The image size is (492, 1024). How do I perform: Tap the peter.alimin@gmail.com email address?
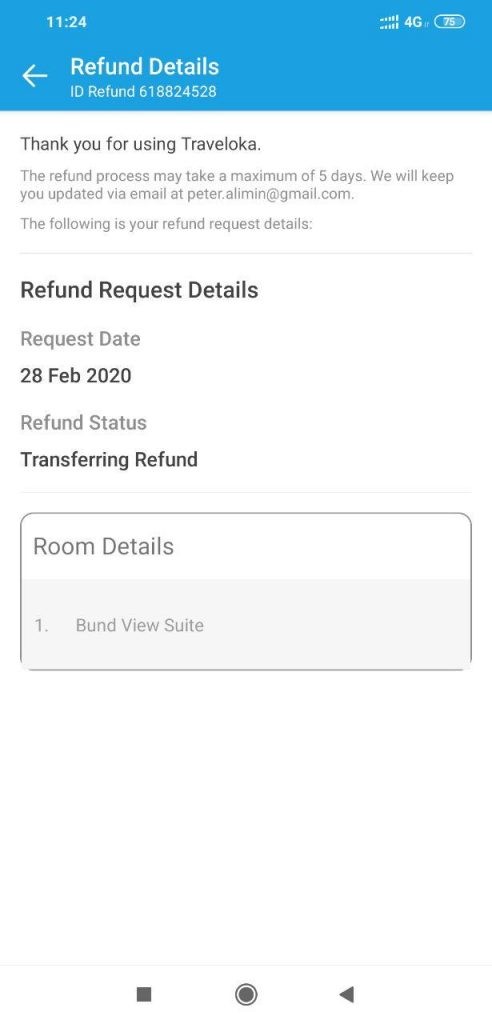[271, 194]
